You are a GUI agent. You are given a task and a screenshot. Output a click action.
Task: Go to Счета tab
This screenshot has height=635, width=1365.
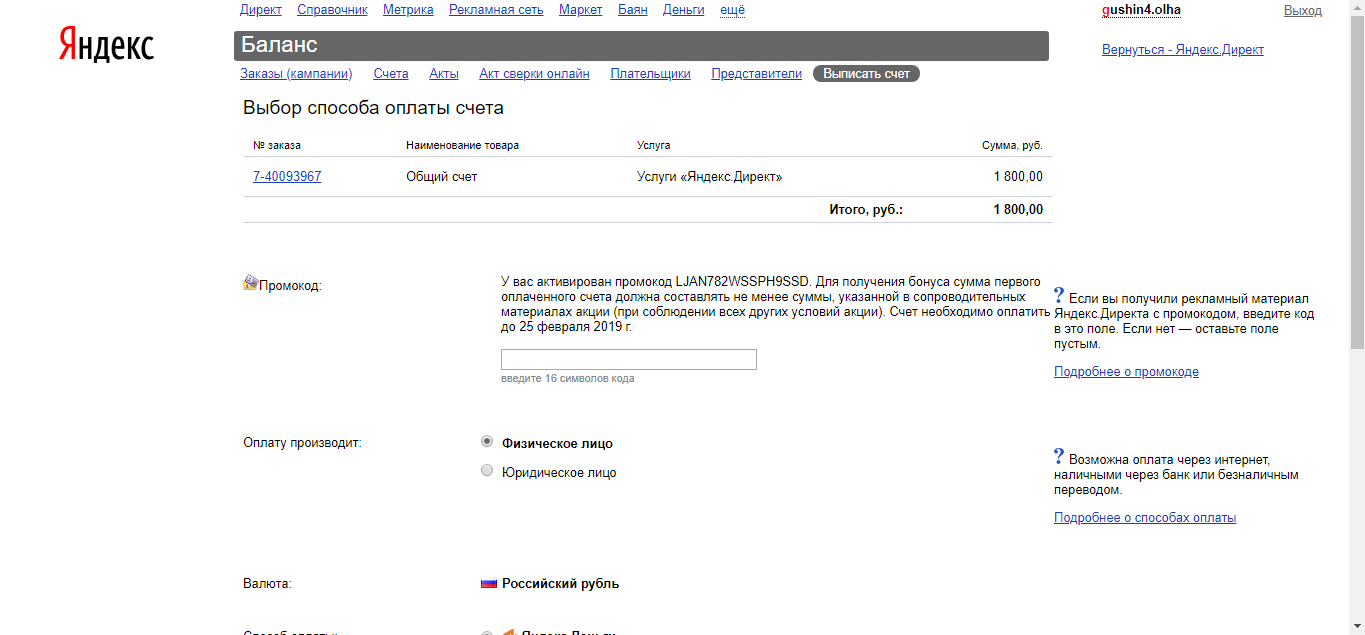tap(391, 74)
